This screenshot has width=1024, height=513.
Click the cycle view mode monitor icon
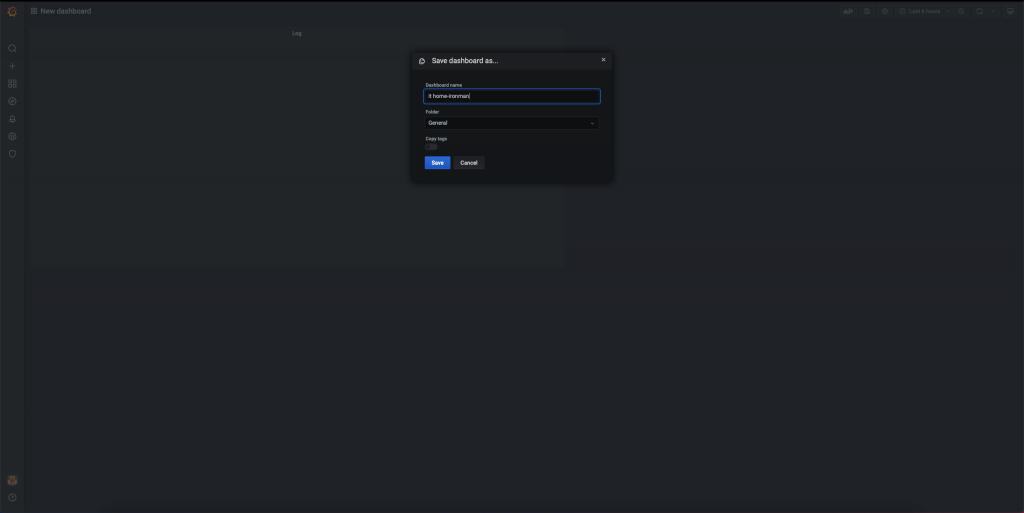1010,11
